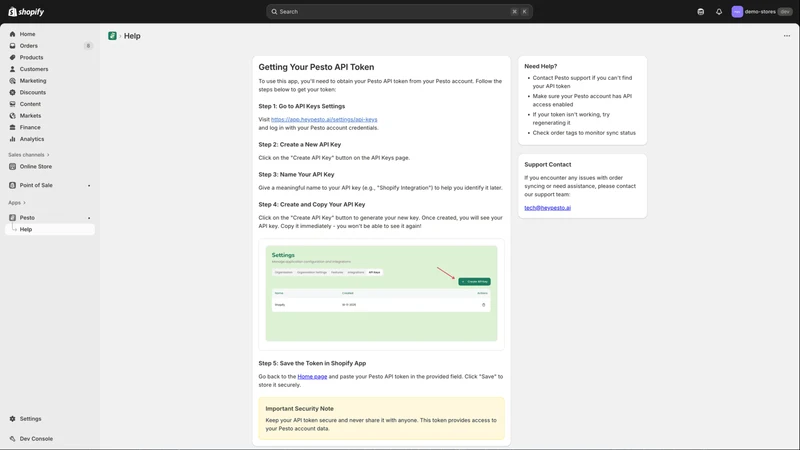Click the Pesto app icon in sidebar
This screenshot has height=450, width=800.
[12, 218]
